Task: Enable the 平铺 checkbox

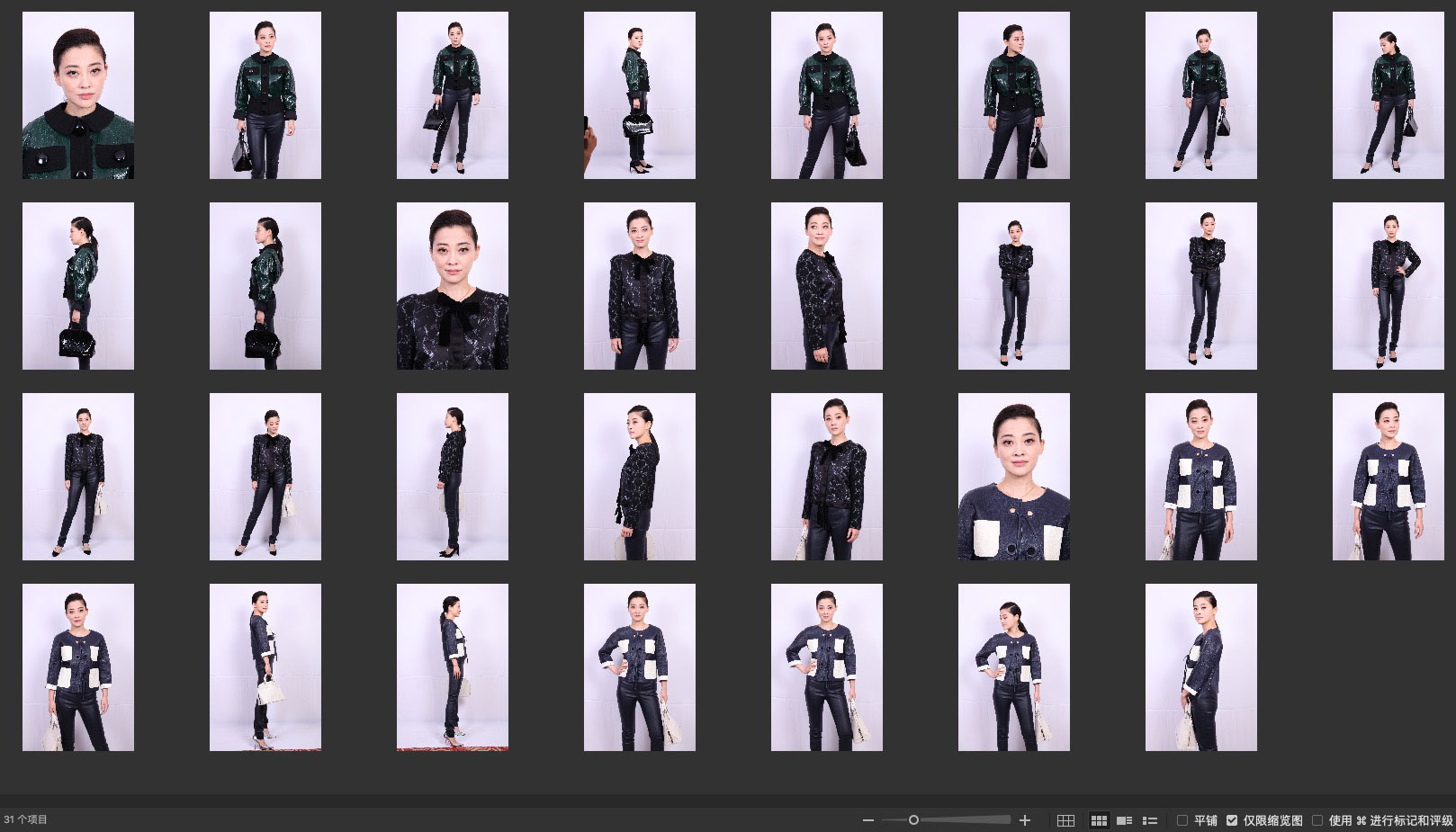Action: [x=1182, y=820]
